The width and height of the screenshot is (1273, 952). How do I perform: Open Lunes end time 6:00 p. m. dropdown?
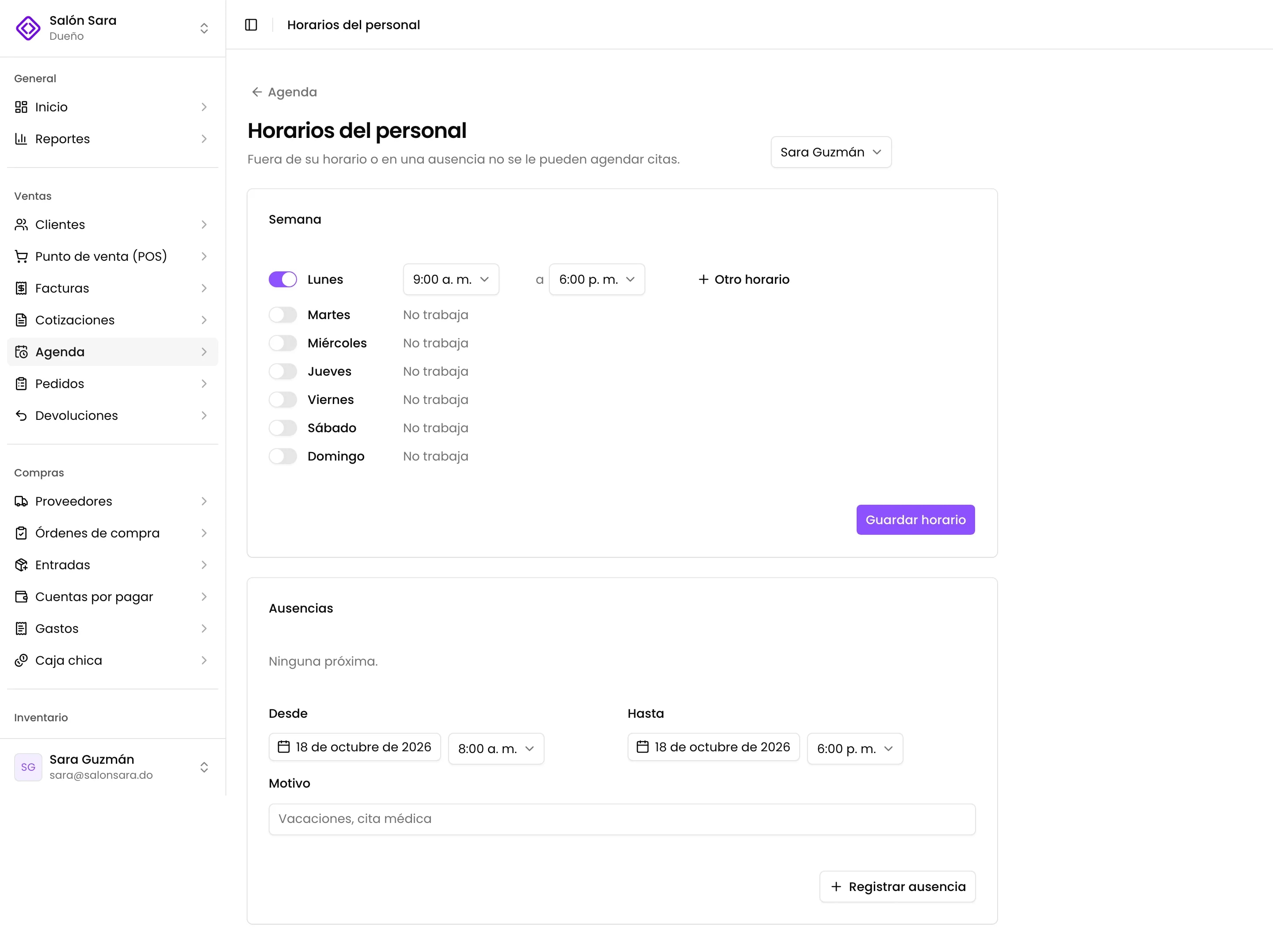pos(597,279)
